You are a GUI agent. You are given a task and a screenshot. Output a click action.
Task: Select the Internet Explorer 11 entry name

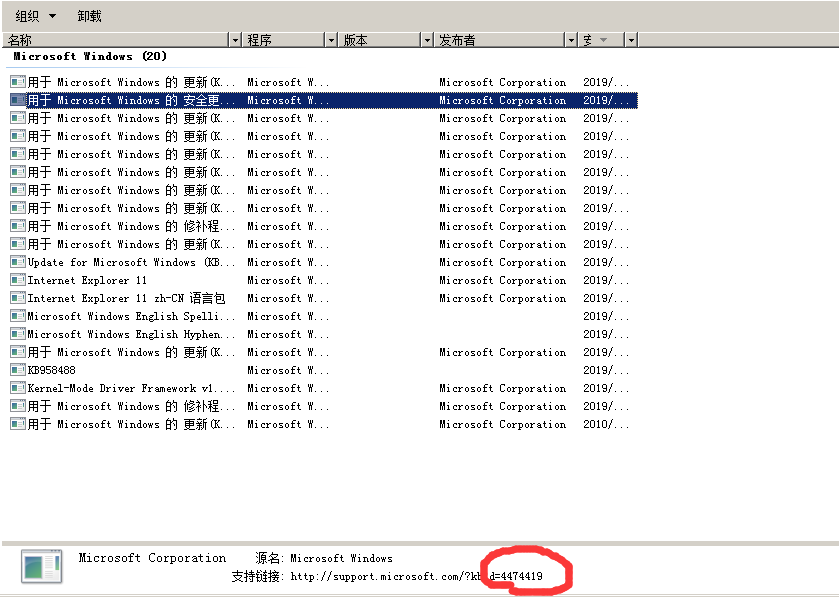(x=87, y=280)
